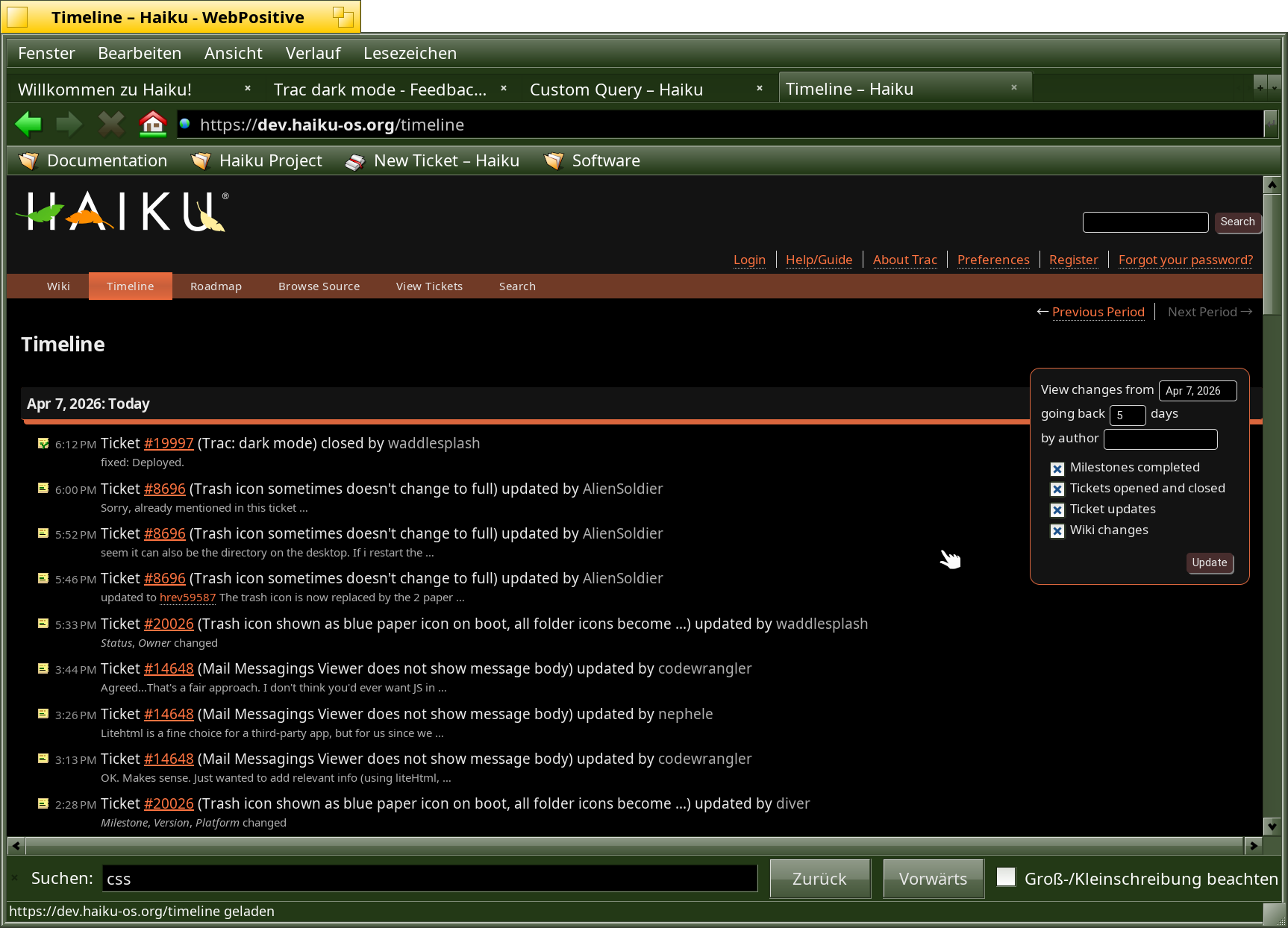The width and height of the screenshot is (1288, 928).
Task: Switch to the Roadmap navigation tab
Action: pos(216,286)
